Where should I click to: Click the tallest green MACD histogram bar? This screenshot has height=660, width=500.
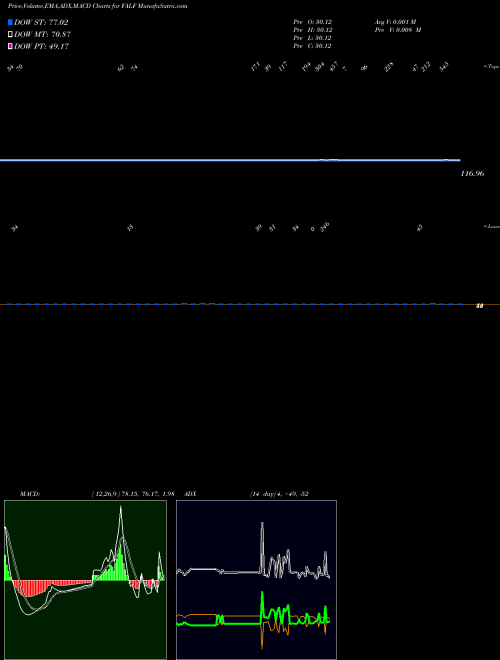point(121,562)
